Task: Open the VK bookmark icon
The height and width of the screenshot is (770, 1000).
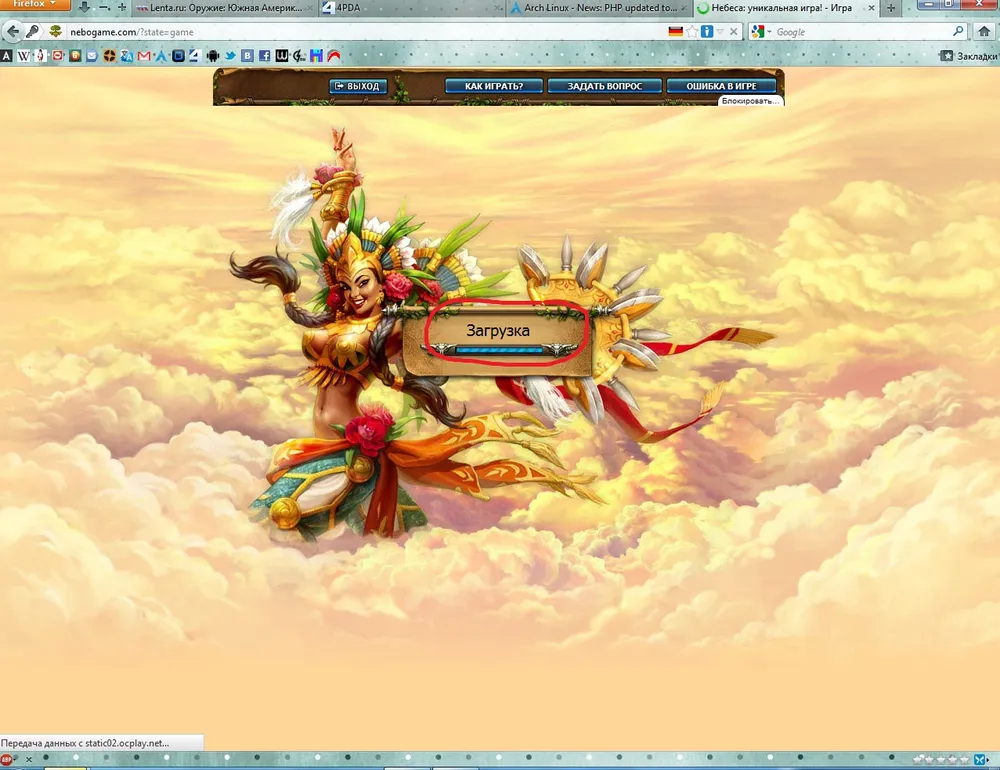Action: pyautogui.click(x=247, y=56)
